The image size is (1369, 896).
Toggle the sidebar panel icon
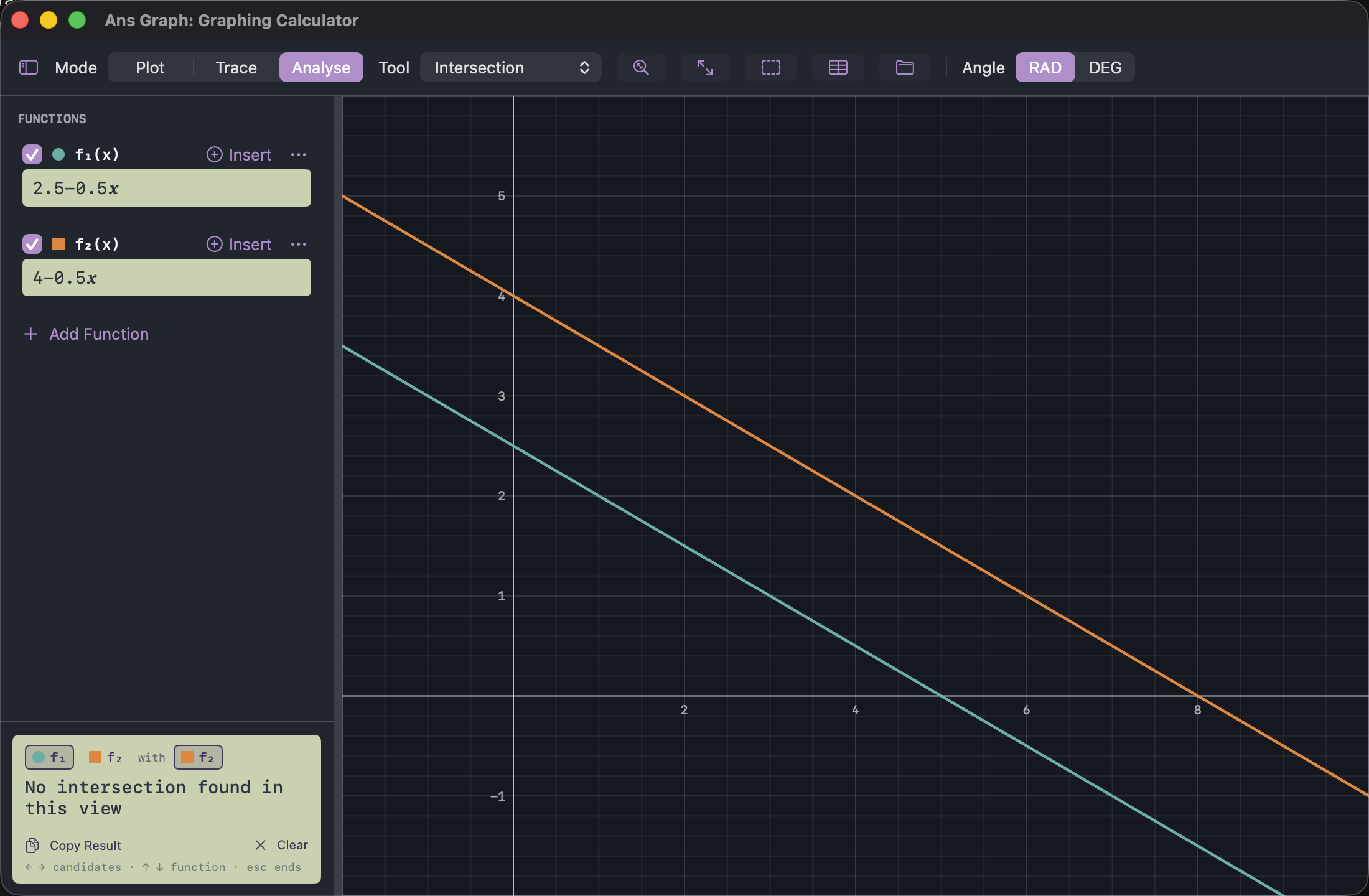click(x=29, y=67)
